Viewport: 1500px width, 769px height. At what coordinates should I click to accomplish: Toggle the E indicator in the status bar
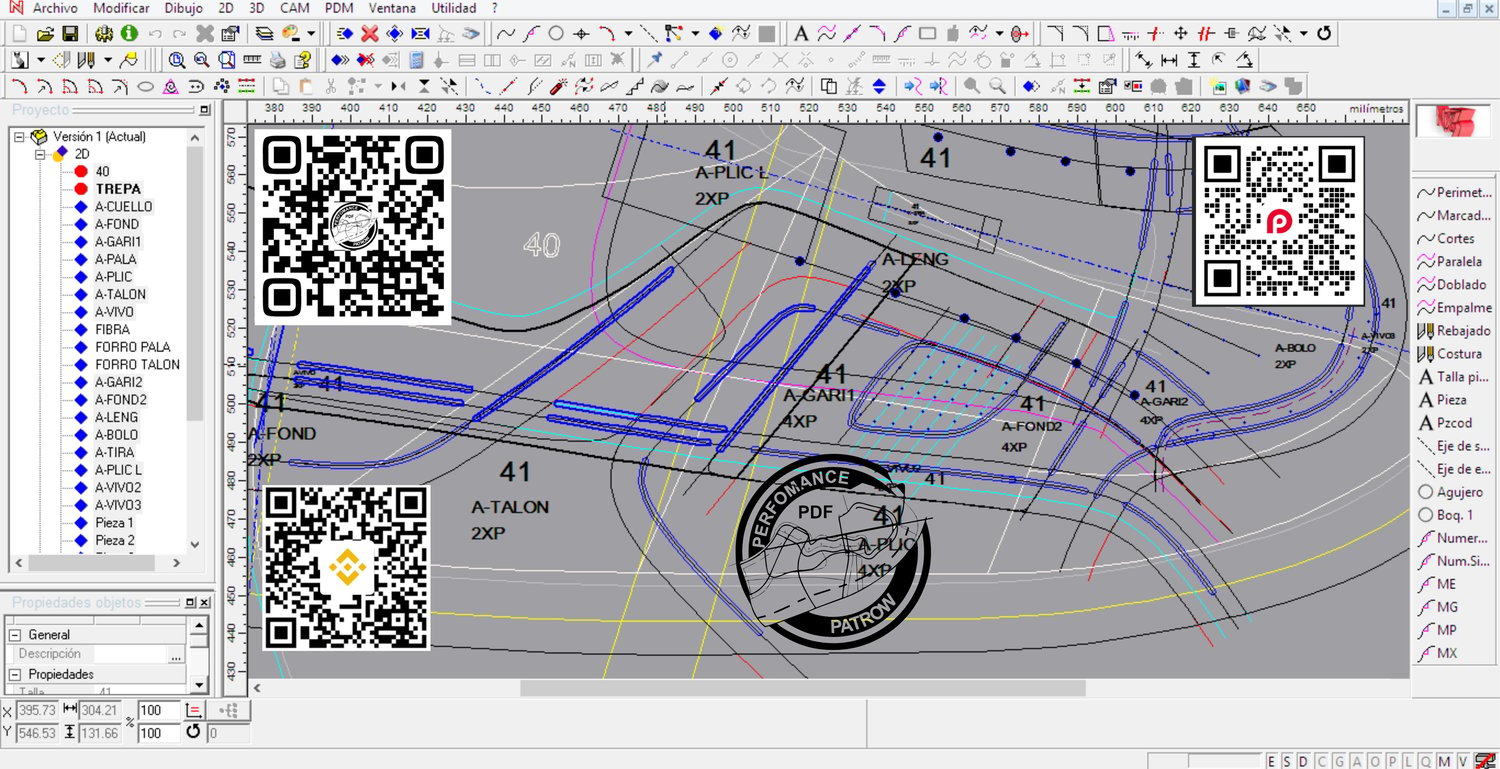[x=1272, y=761]
